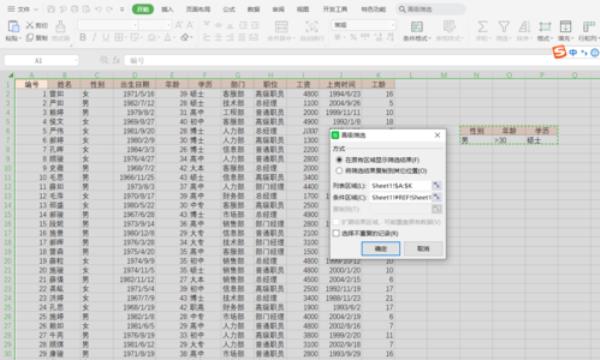The width and height of the screenshot is (600, 360).
Task: Click the cell borders icon
Action: pos(119,37)
